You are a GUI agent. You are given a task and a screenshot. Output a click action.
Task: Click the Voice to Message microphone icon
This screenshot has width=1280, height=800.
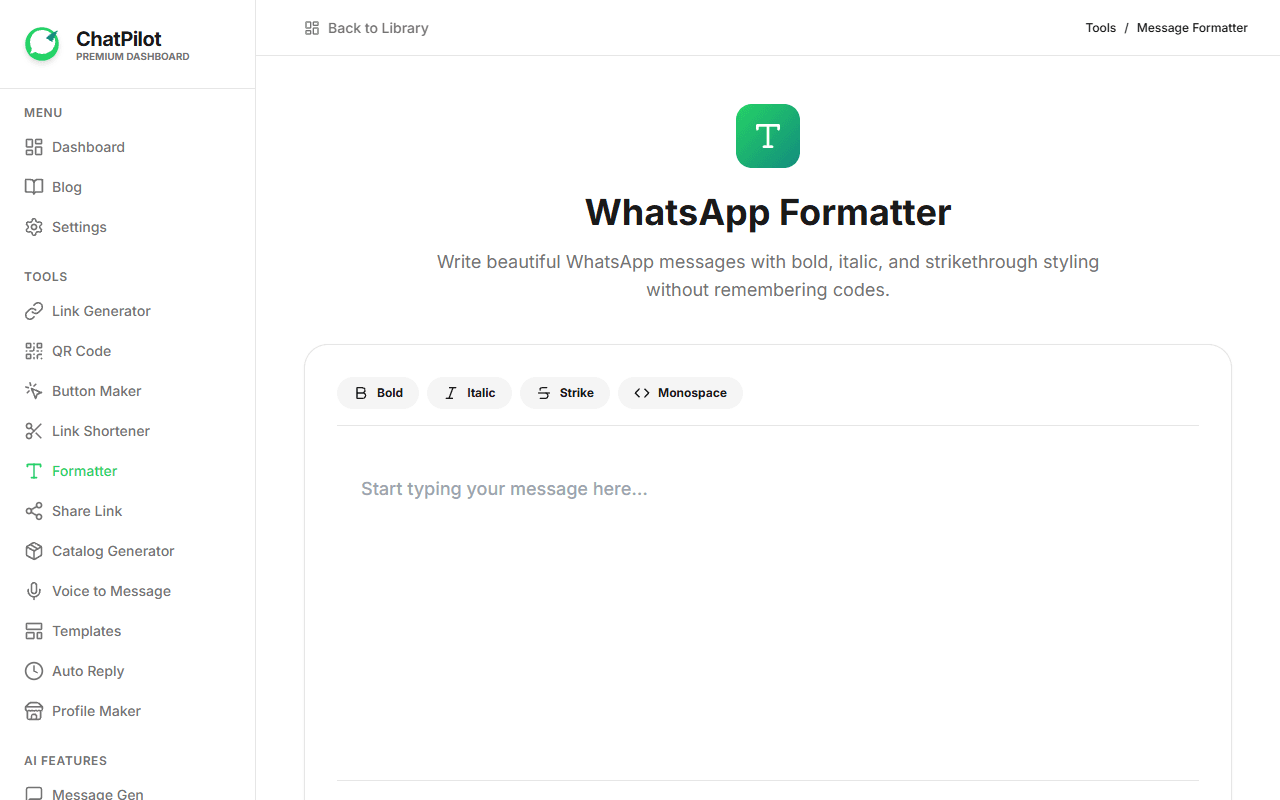[x=34, y=591]
